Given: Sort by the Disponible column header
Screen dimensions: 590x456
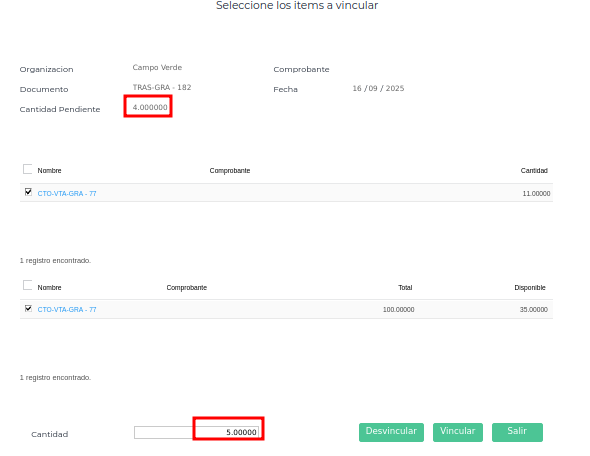Looking at the screenshot, I should pyautogui.click(x=530, y=288).
